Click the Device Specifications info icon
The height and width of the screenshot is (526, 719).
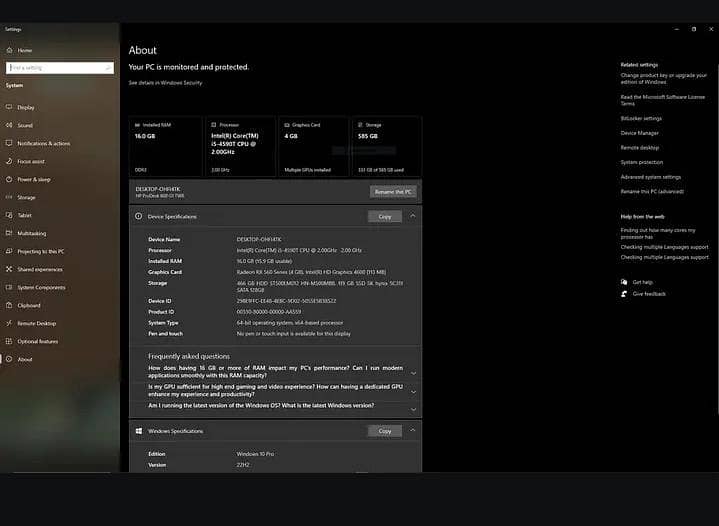138,216
